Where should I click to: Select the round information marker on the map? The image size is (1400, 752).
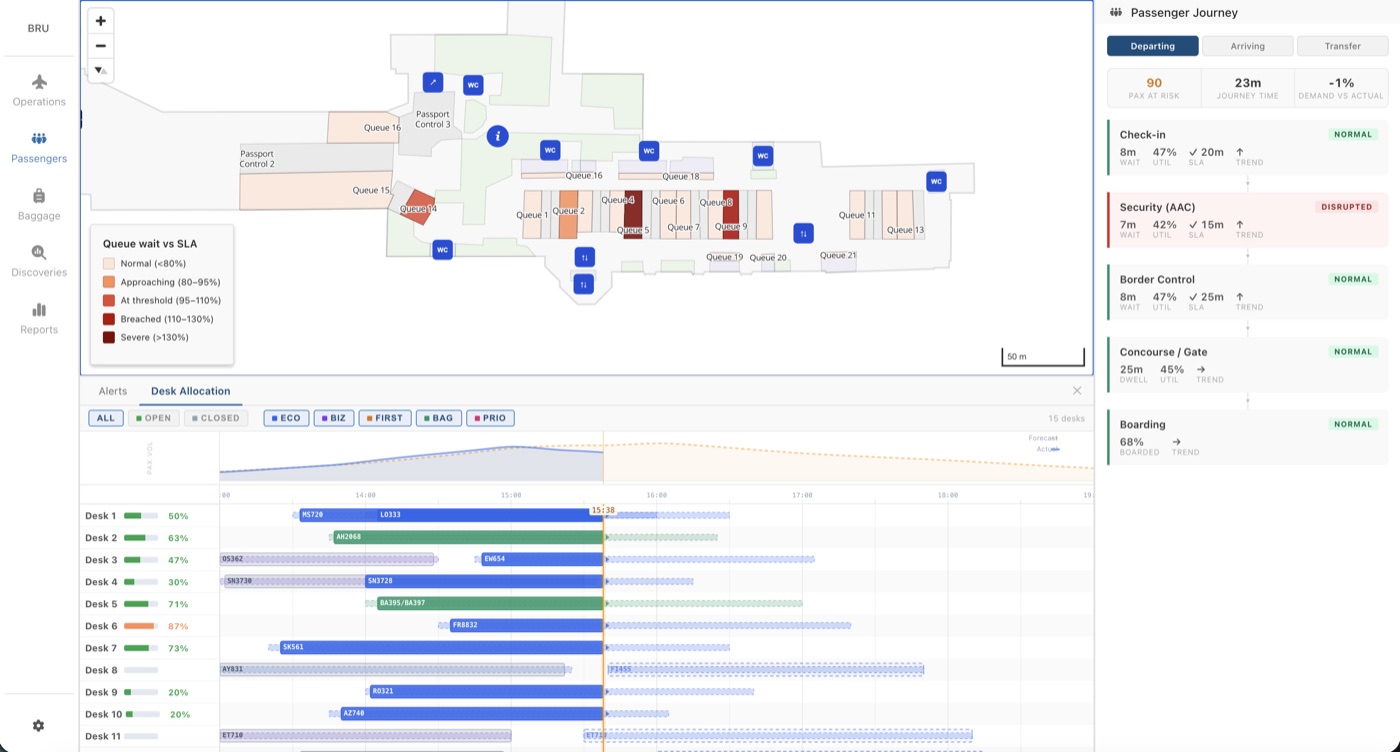(498, 136)
